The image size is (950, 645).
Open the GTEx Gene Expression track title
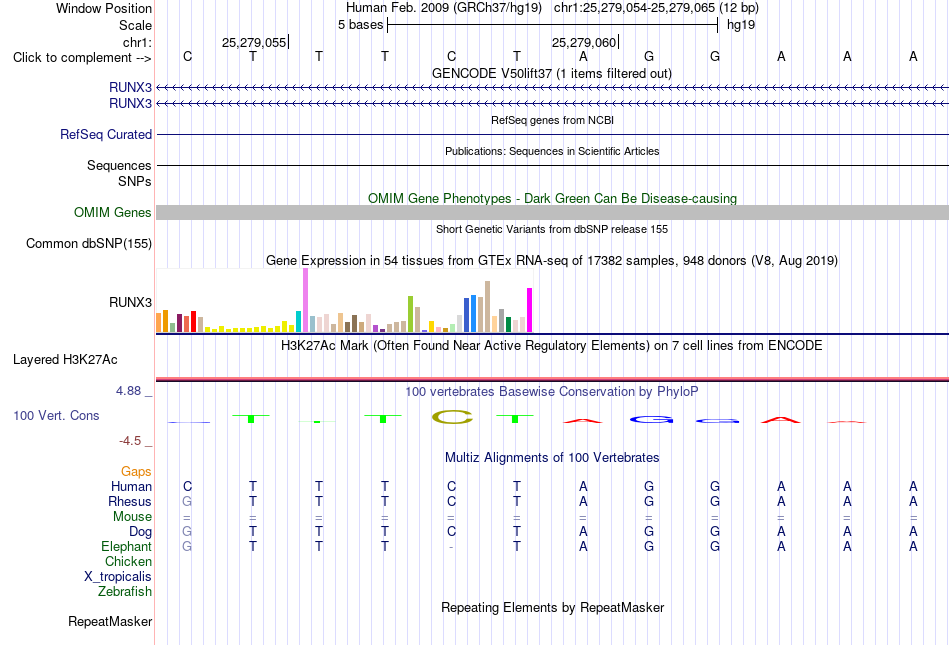pyautogui.click(x=552, y=260)
